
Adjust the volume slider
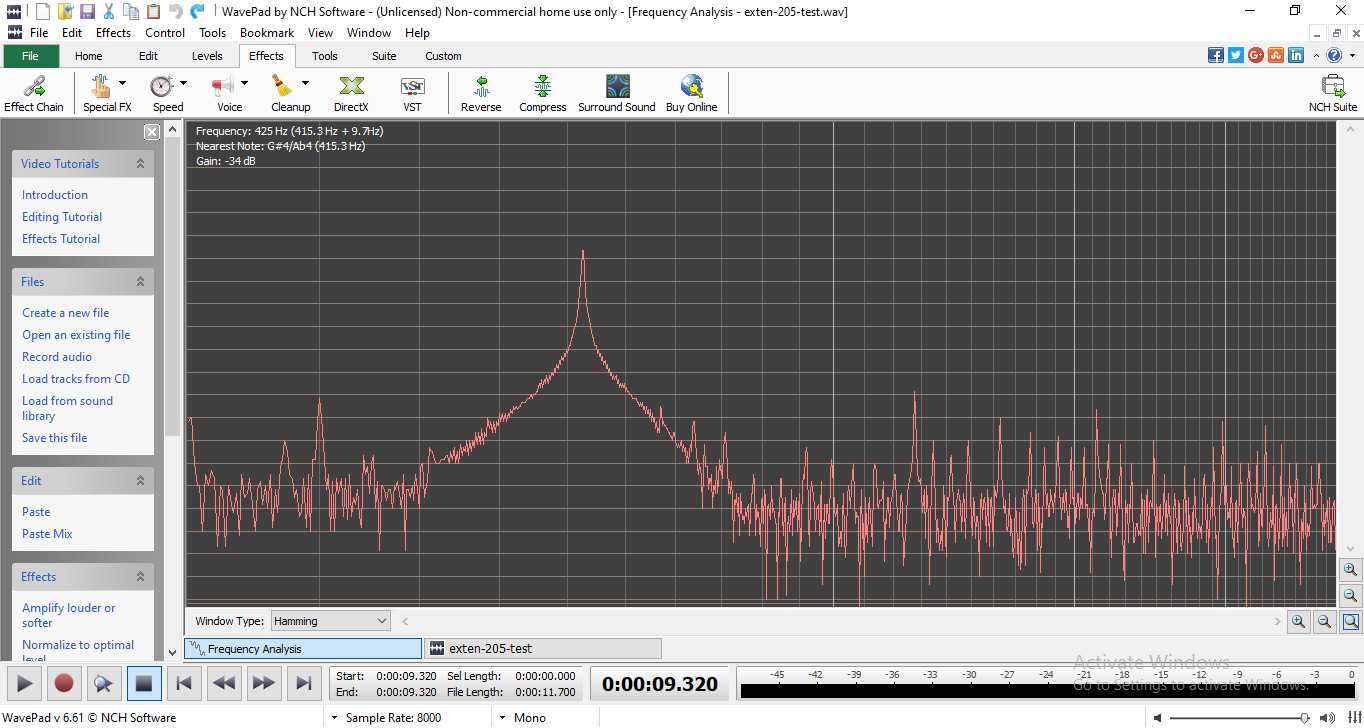point(1304,718)
